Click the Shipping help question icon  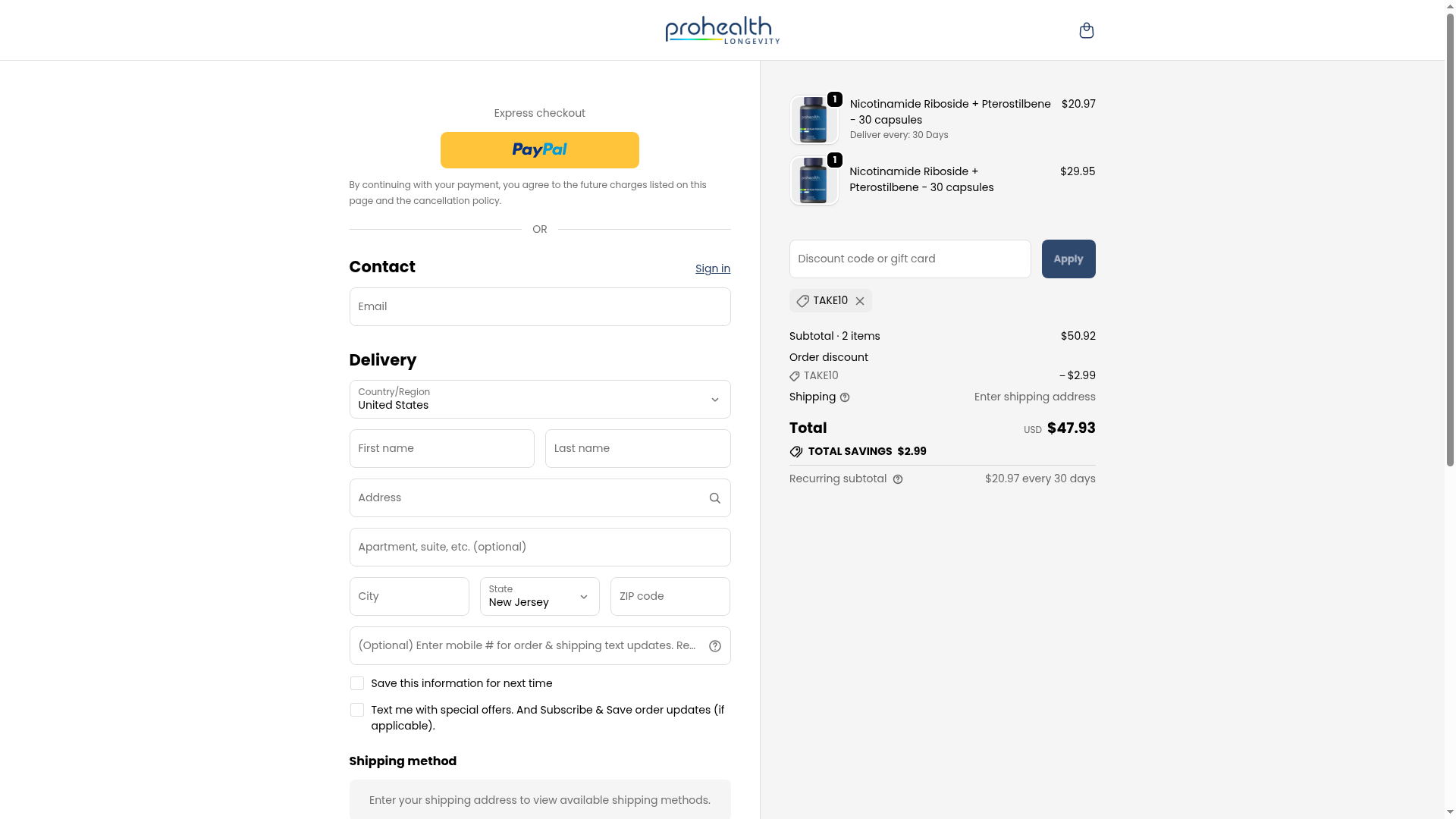pos(845,397)
